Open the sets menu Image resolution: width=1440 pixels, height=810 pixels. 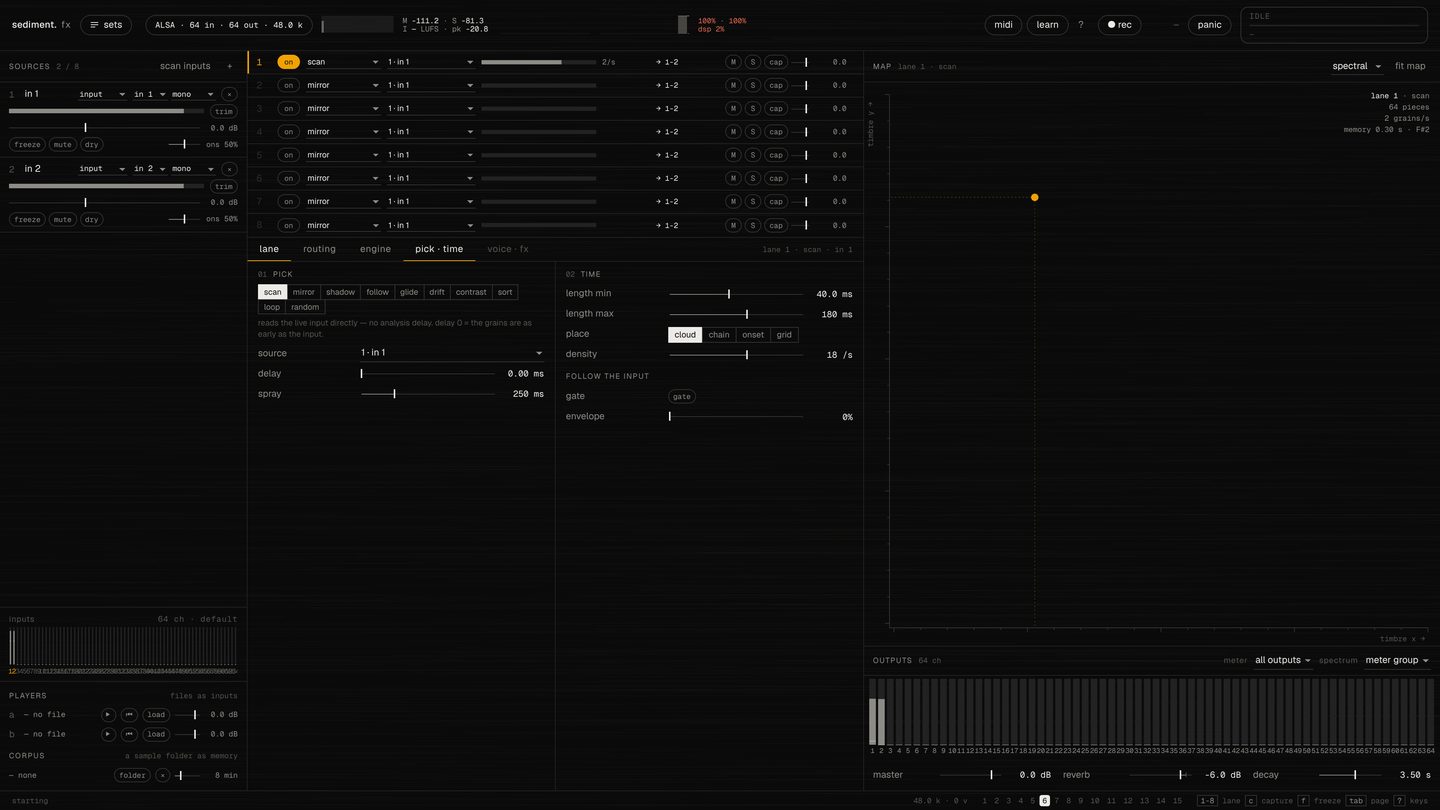tap(106, 25)
